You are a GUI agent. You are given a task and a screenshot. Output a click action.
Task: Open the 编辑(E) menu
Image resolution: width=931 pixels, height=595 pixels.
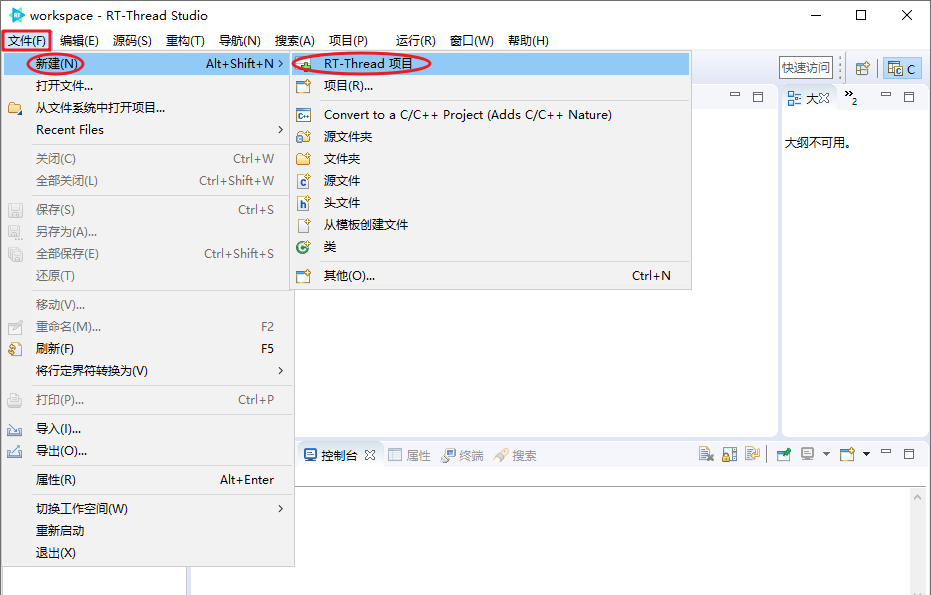(79, 40)
